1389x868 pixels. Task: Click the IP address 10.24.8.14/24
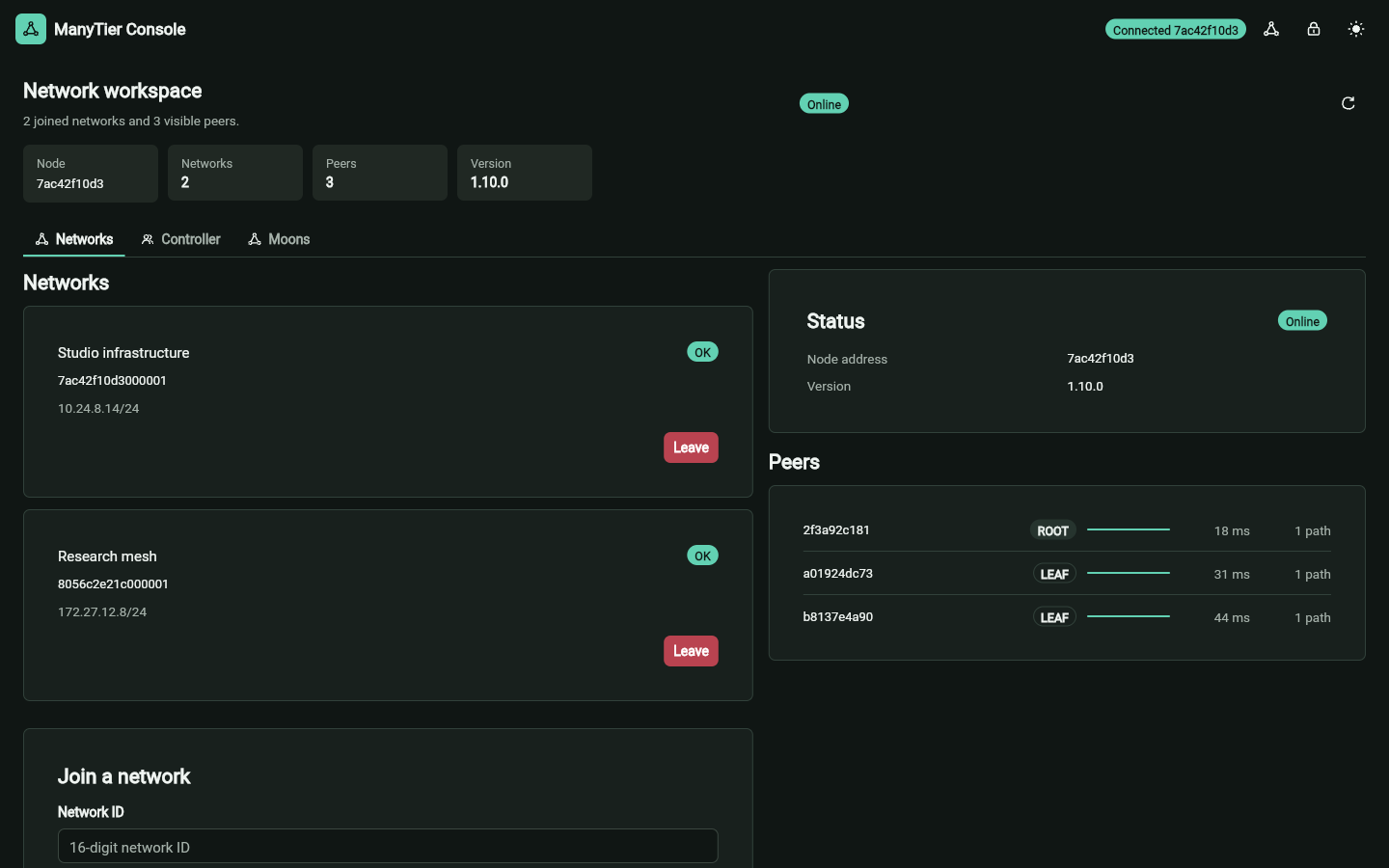tap(98, 408)
